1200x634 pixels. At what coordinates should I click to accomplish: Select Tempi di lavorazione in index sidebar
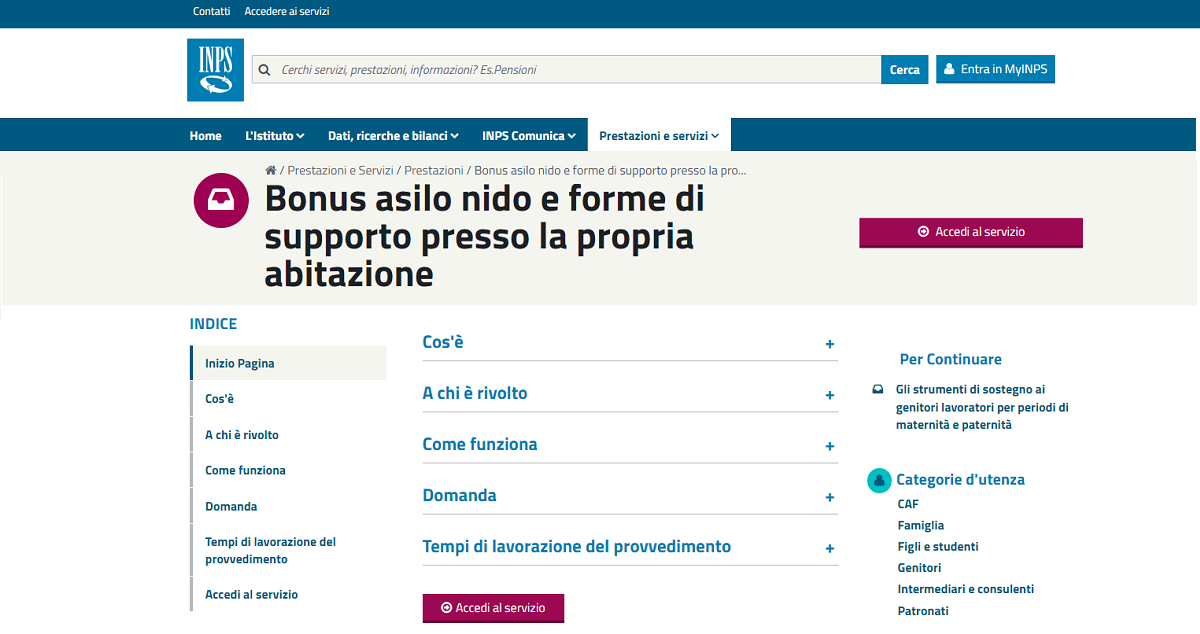point(270,550)
